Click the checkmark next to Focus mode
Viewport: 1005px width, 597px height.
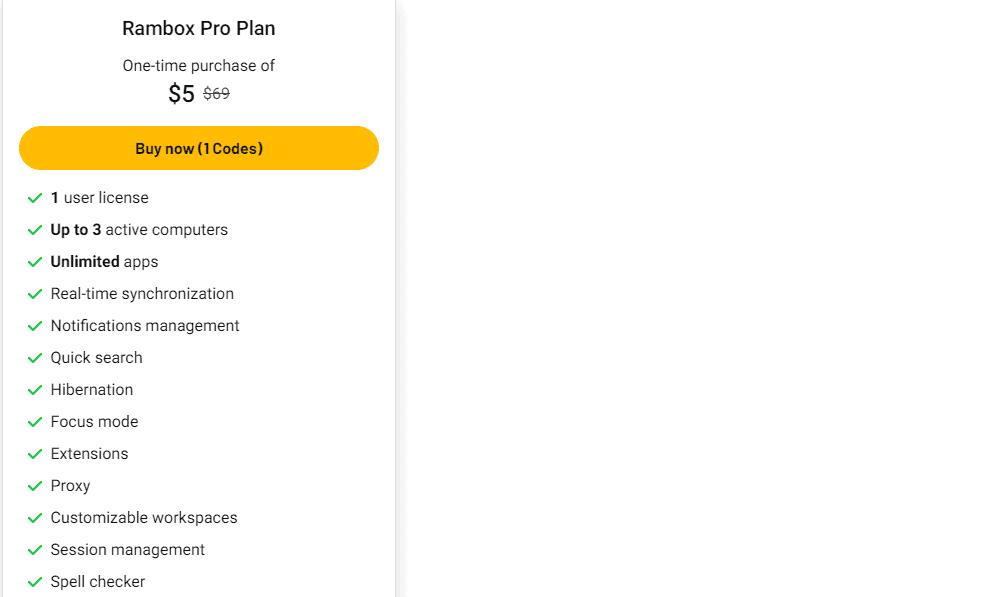tap(35, 422)
